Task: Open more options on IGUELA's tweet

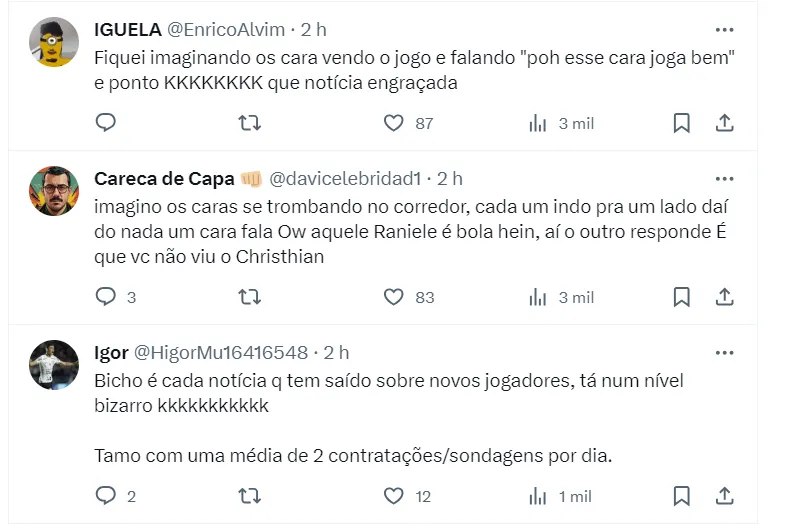Action: [725, 30]
